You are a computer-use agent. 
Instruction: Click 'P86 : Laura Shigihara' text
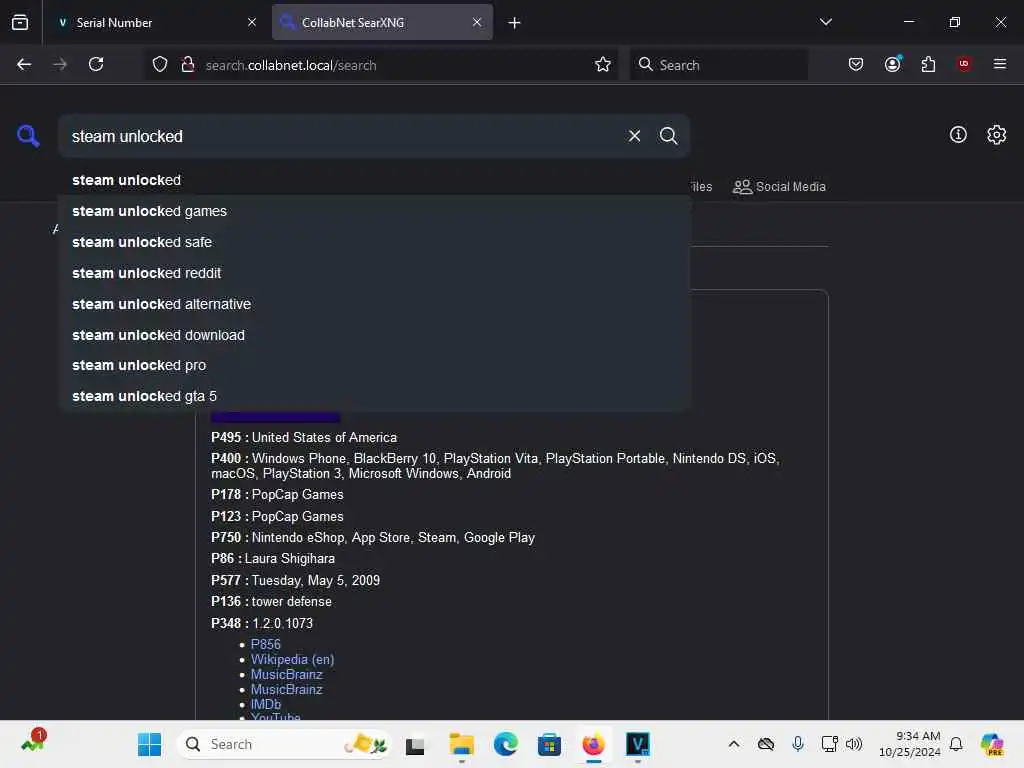[273, 558]
